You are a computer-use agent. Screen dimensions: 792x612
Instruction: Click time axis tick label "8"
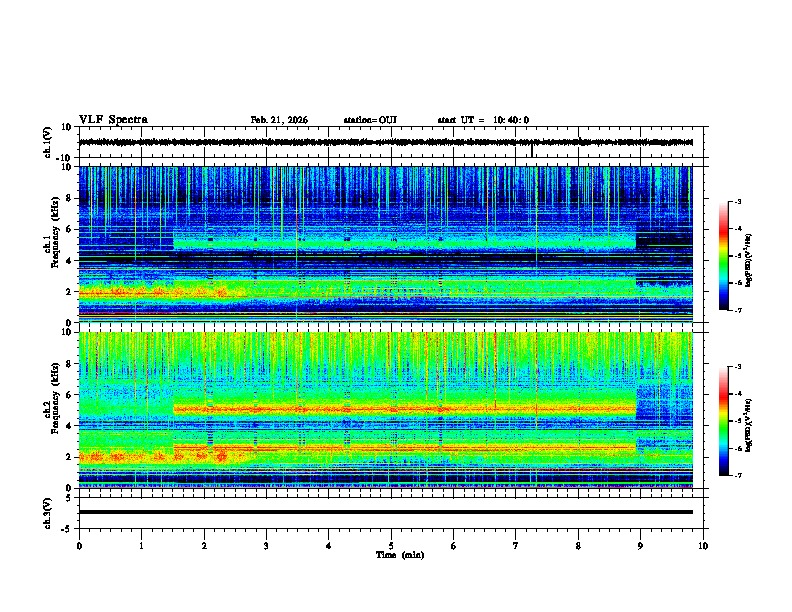click(578, 546)
